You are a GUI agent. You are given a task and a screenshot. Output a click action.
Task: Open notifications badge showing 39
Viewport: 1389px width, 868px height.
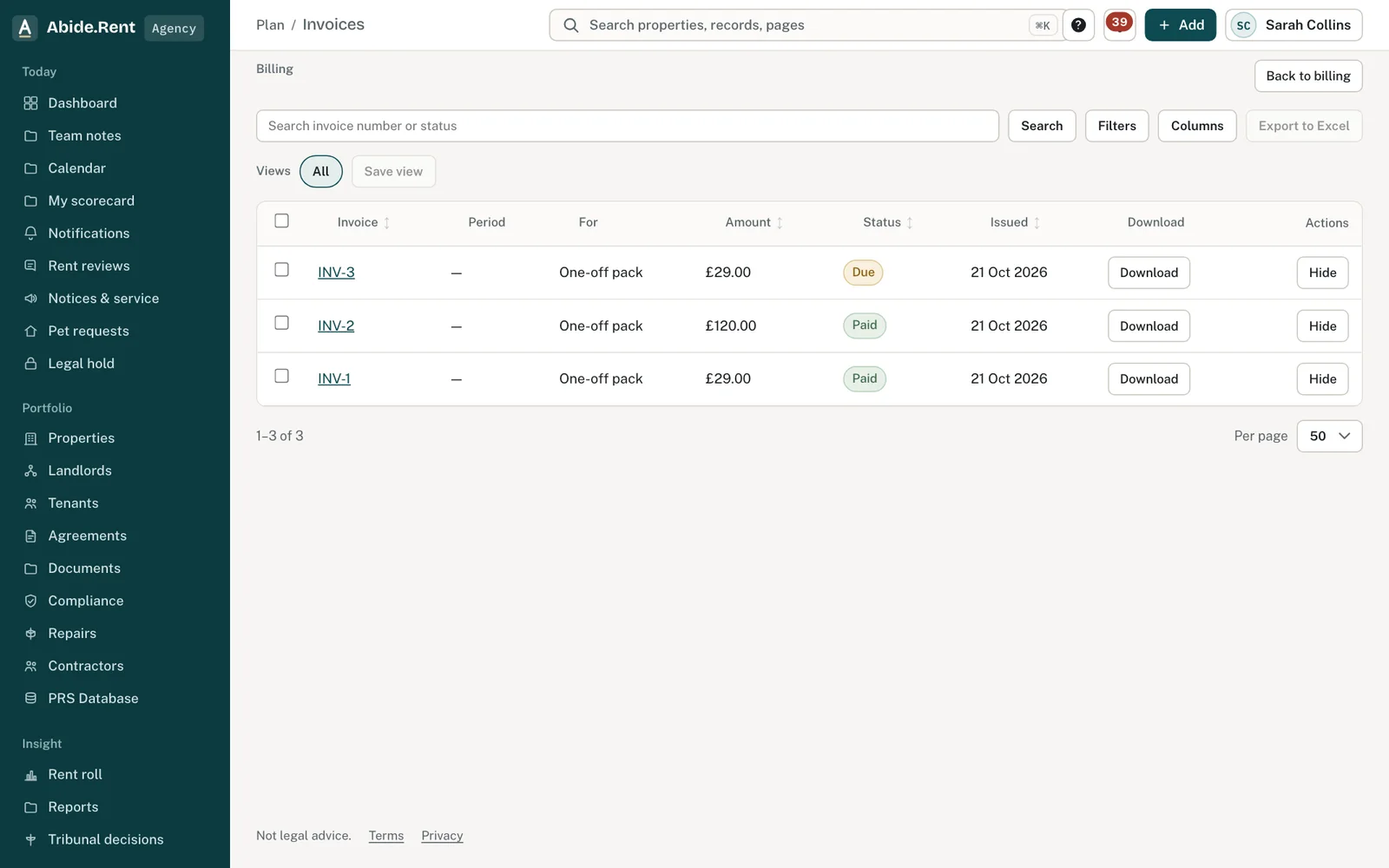(1119, 24)
